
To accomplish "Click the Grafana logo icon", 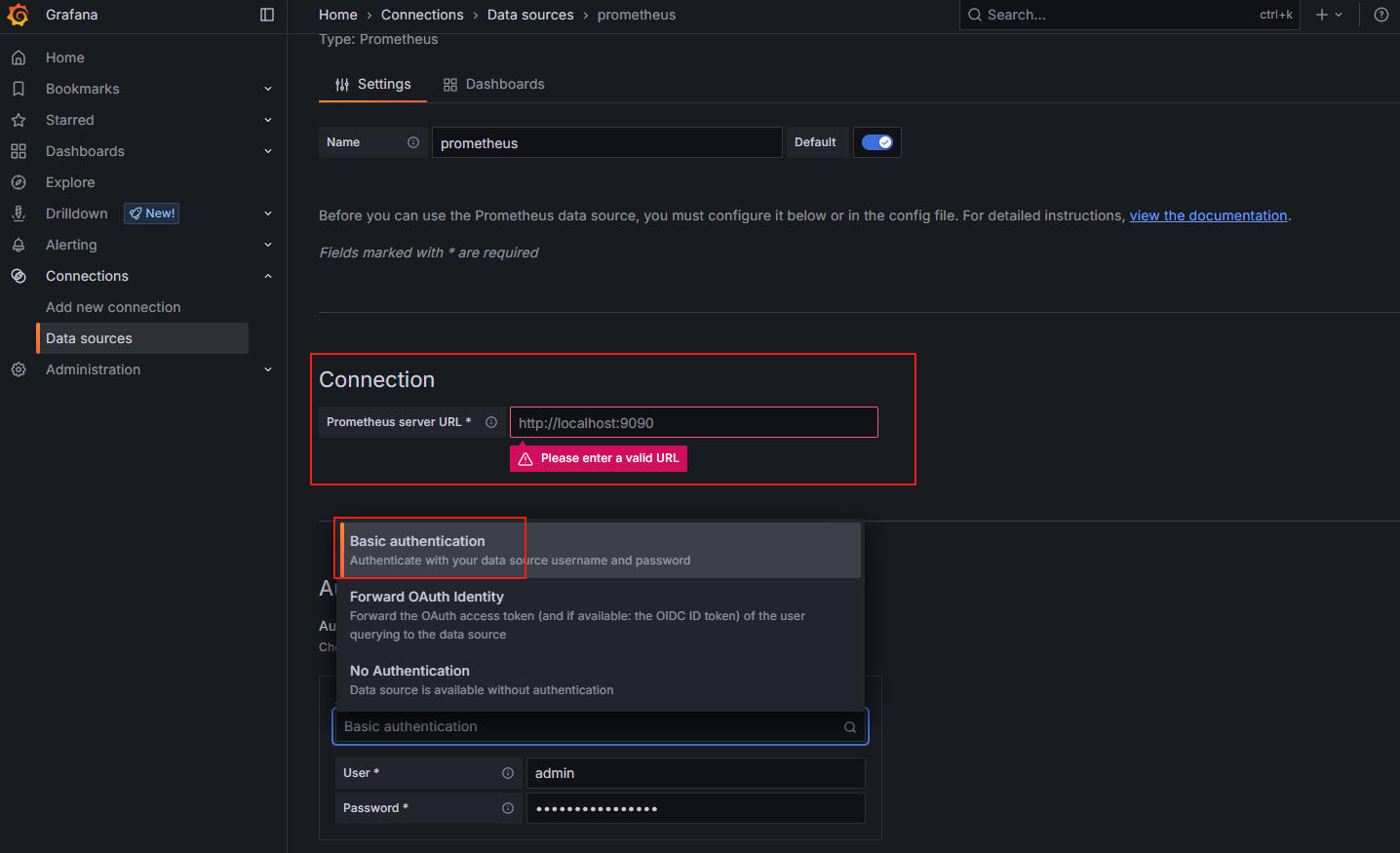I will pos(18,15).
